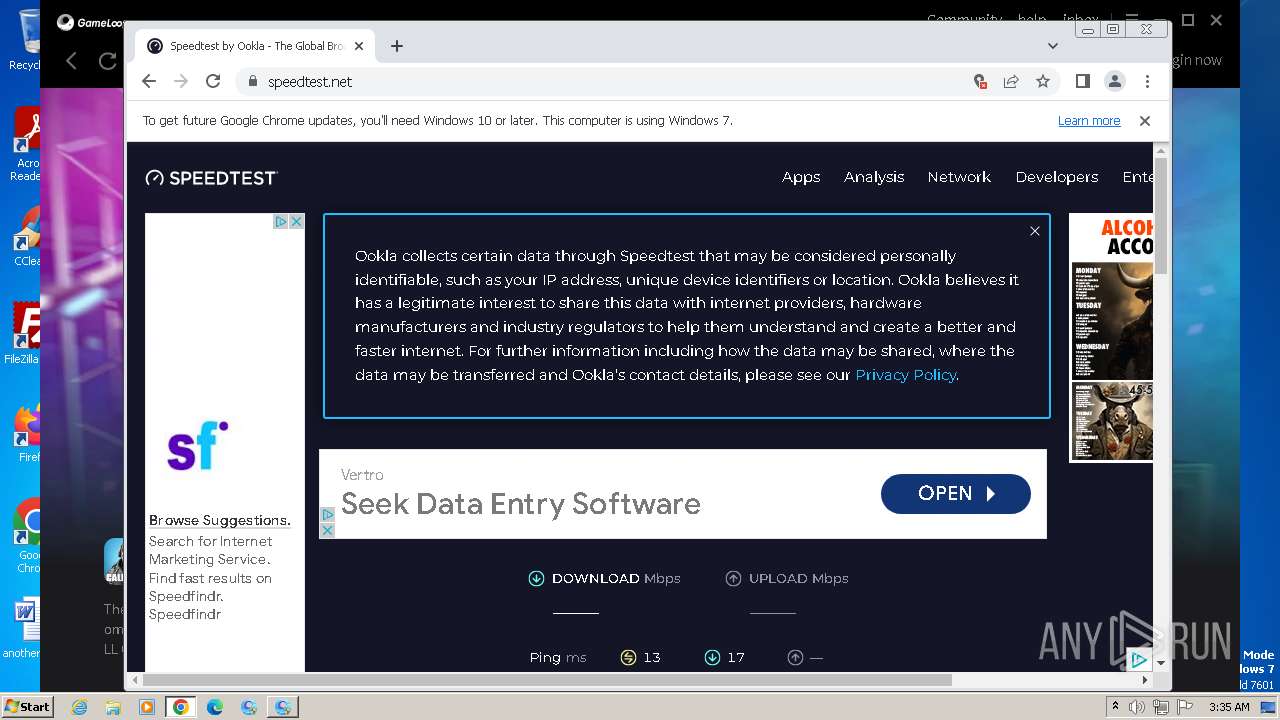Open the Browse Suggestions ad link
The width and height of the screenshot is (1280, 720).
pyautogui.click(x=220, y=520)
